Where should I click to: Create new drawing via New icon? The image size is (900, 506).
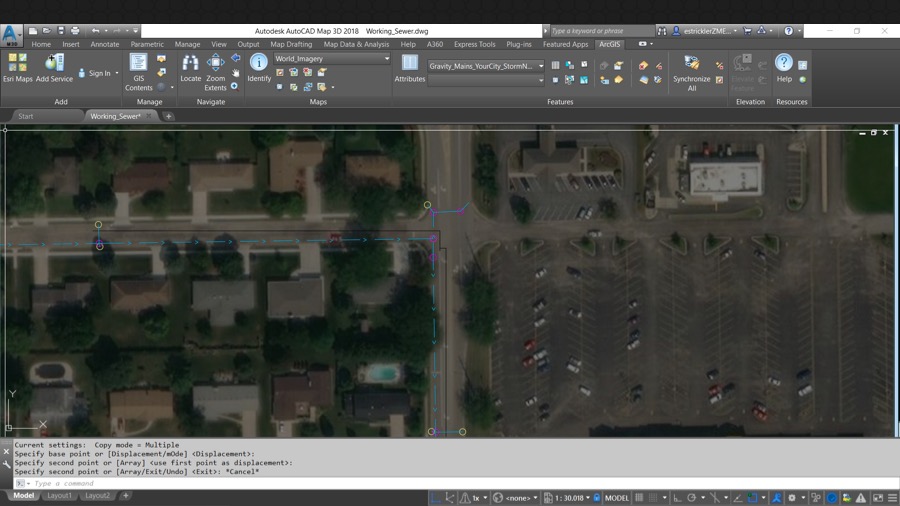tap(33, 31)
